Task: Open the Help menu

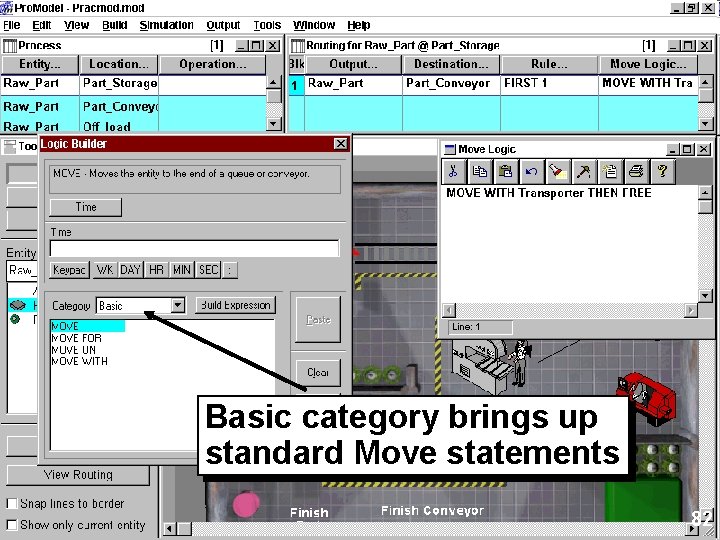Action: coord(359,25)
